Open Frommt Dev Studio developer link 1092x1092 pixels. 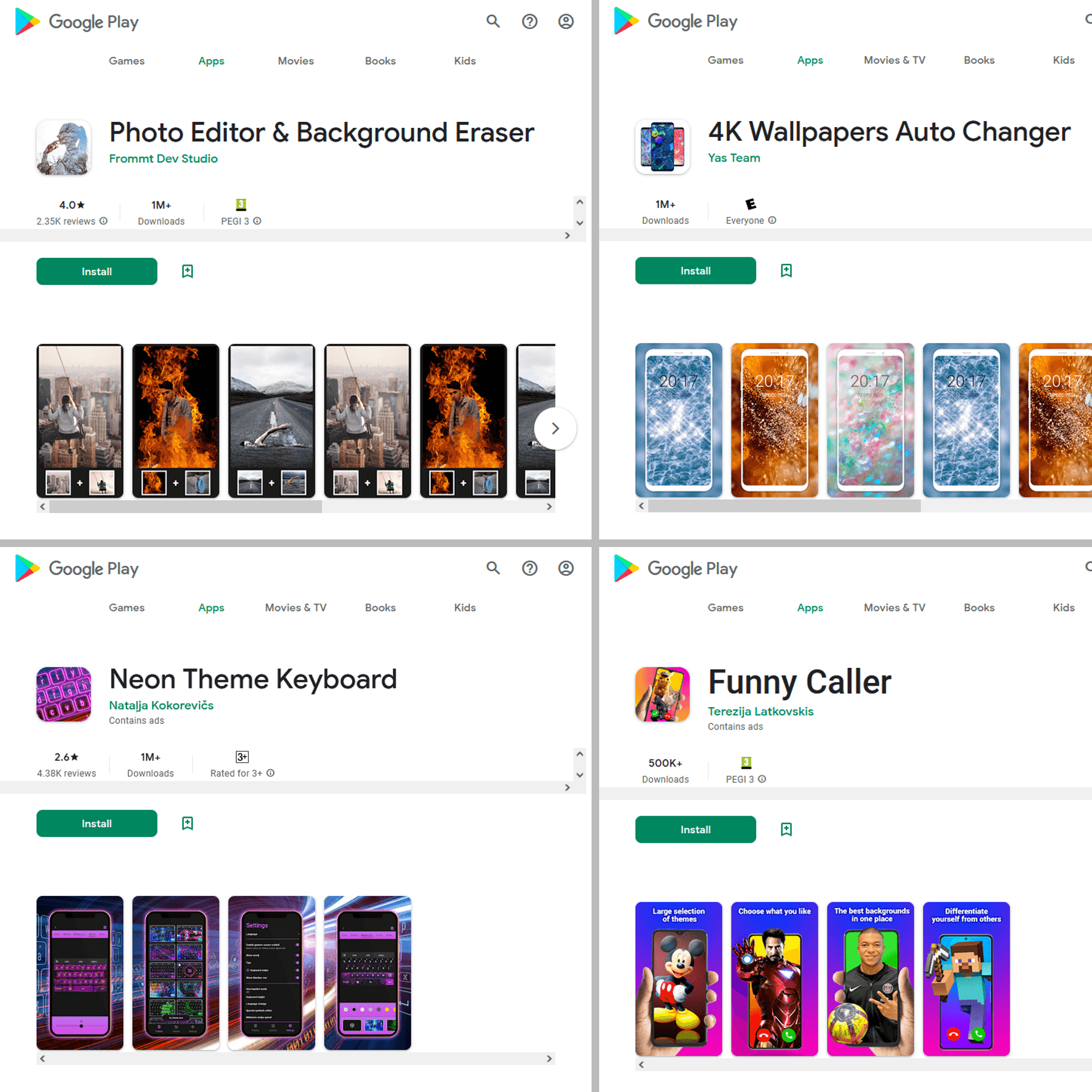[x=163, y=159]
